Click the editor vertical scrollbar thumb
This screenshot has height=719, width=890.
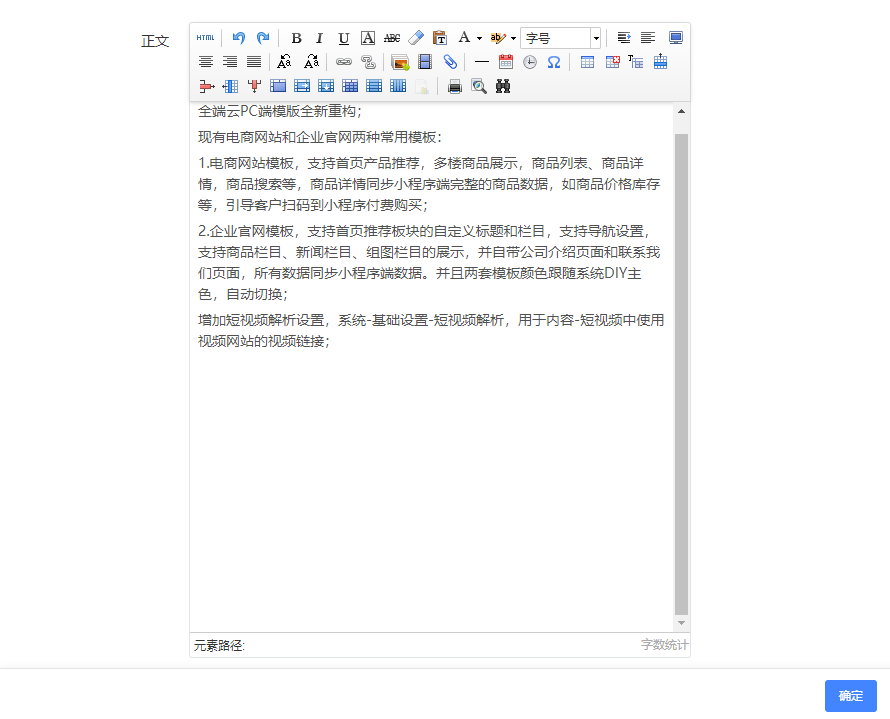[681, 370]
